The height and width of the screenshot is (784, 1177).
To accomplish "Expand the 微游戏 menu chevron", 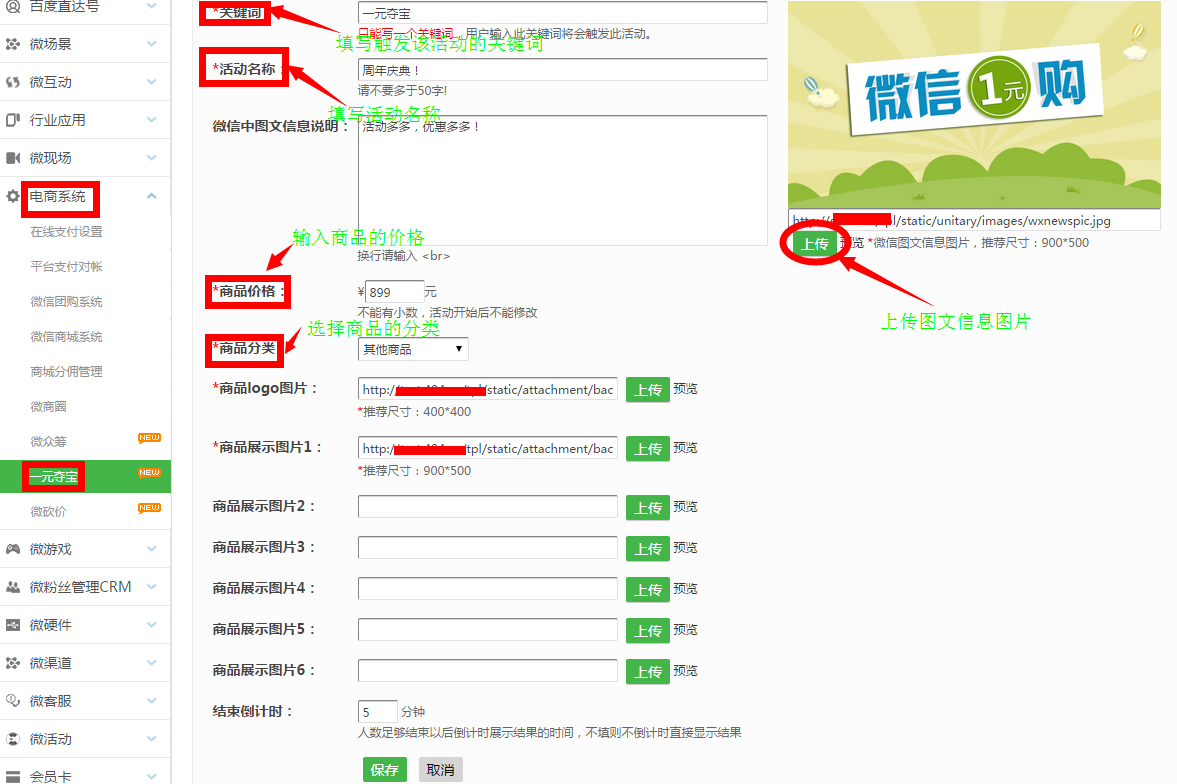I will tap(152, 549).
